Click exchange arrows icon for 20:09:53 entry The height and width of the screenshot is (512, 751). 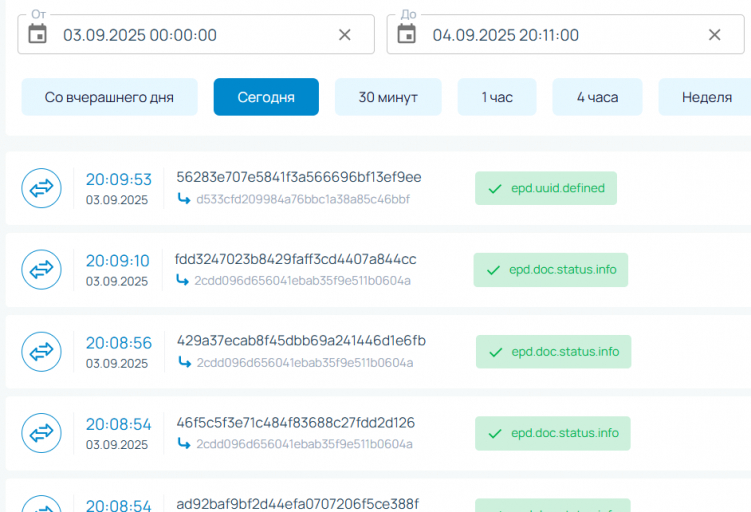[42, 188]
